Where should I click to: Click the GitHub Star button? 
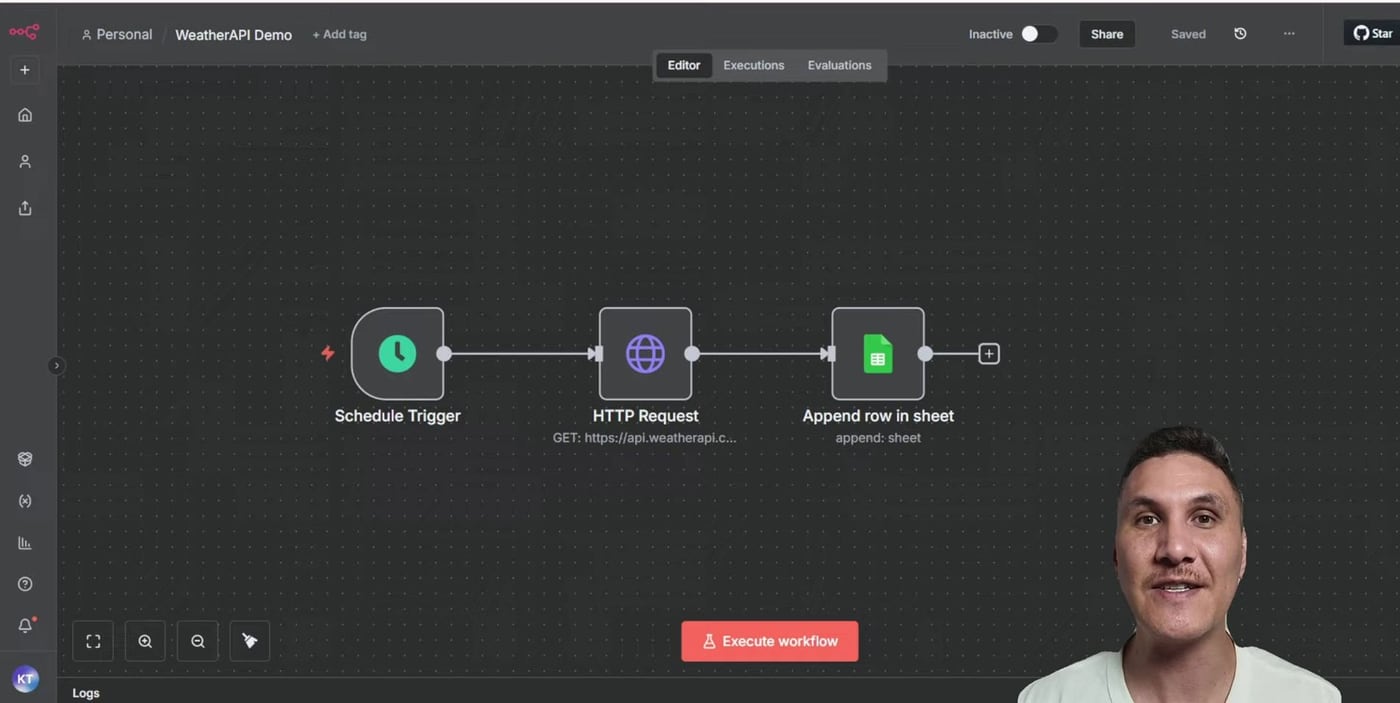click(1372, 33)
